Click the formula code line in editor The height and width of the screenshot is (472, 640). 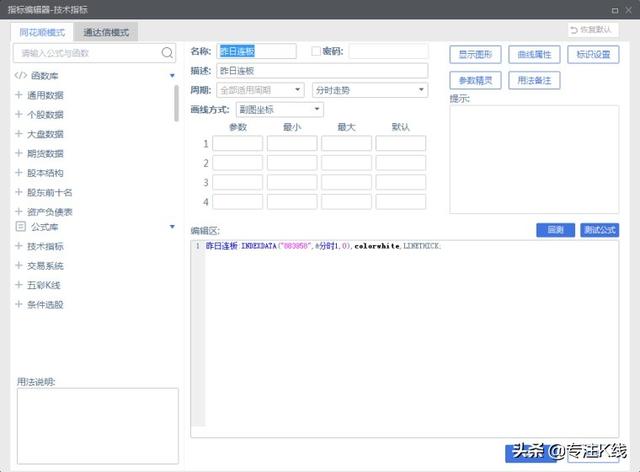[323, 246]
